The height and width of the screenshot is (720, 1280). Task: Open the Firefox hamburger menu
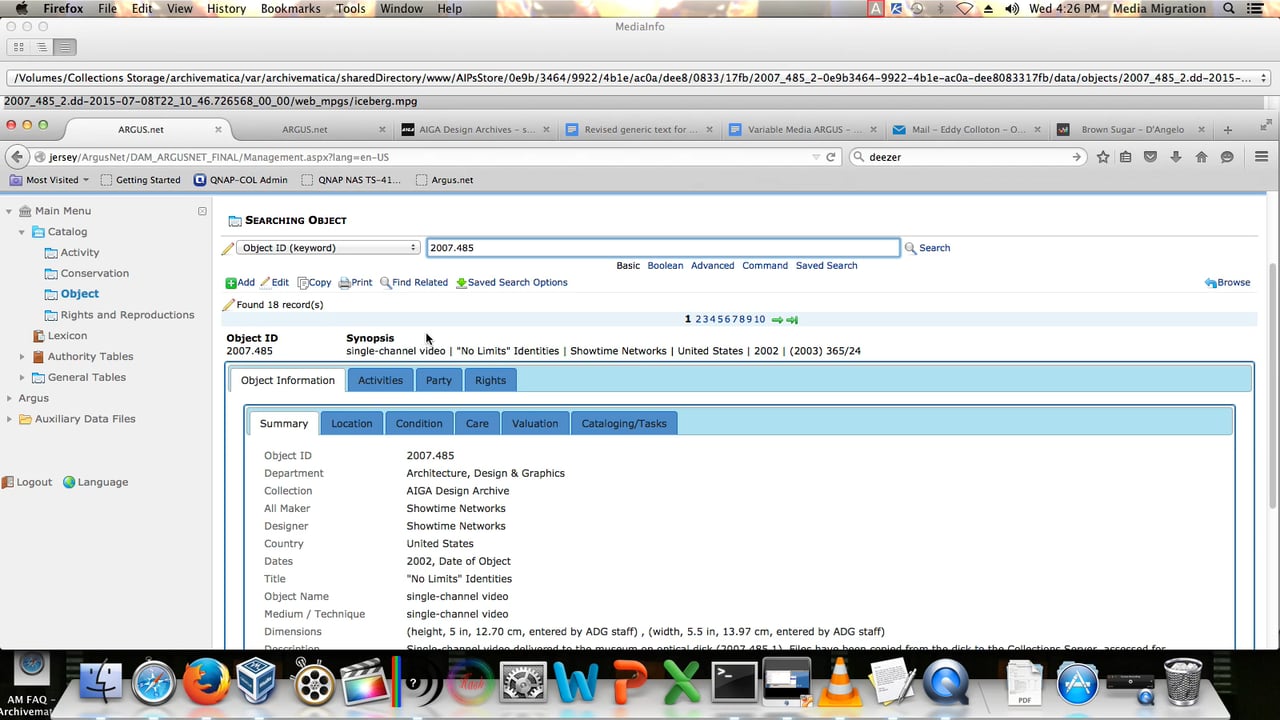1261,157
